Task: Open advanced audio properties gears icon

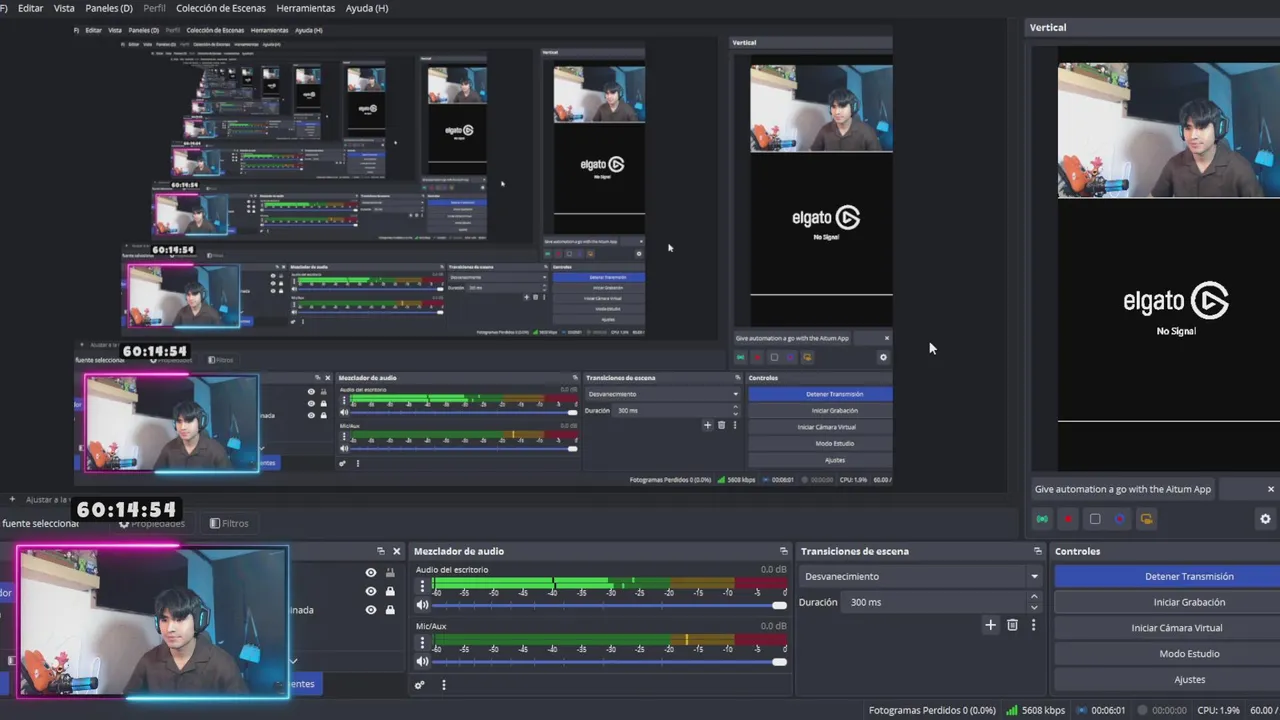Action: click(420, 685)
